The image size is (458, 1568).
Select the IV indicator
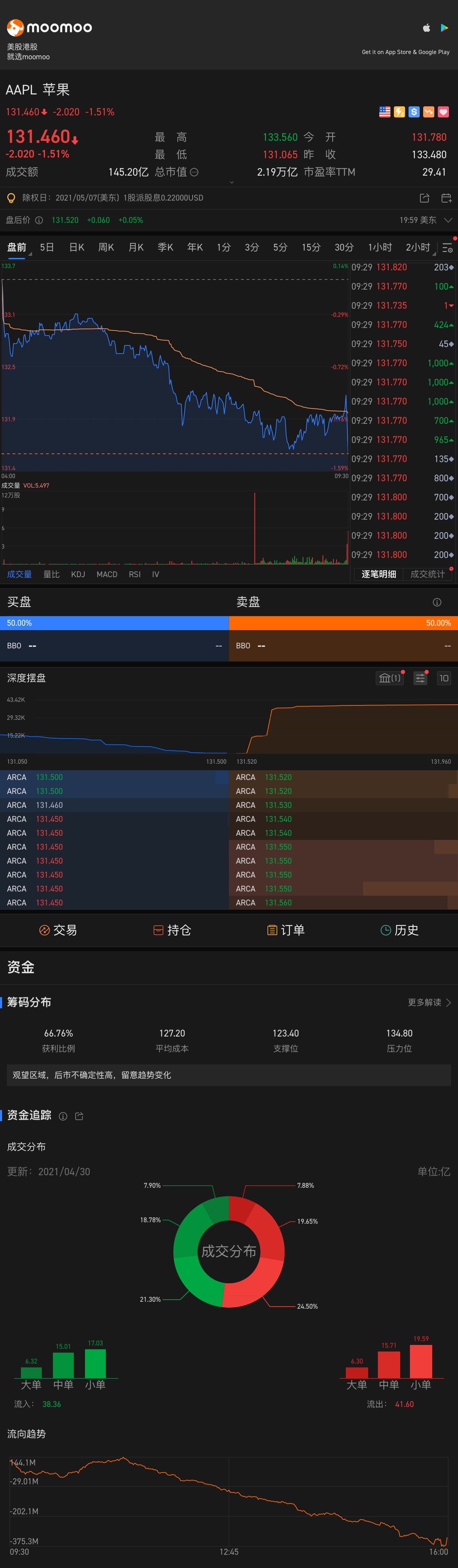pos(156,574)
